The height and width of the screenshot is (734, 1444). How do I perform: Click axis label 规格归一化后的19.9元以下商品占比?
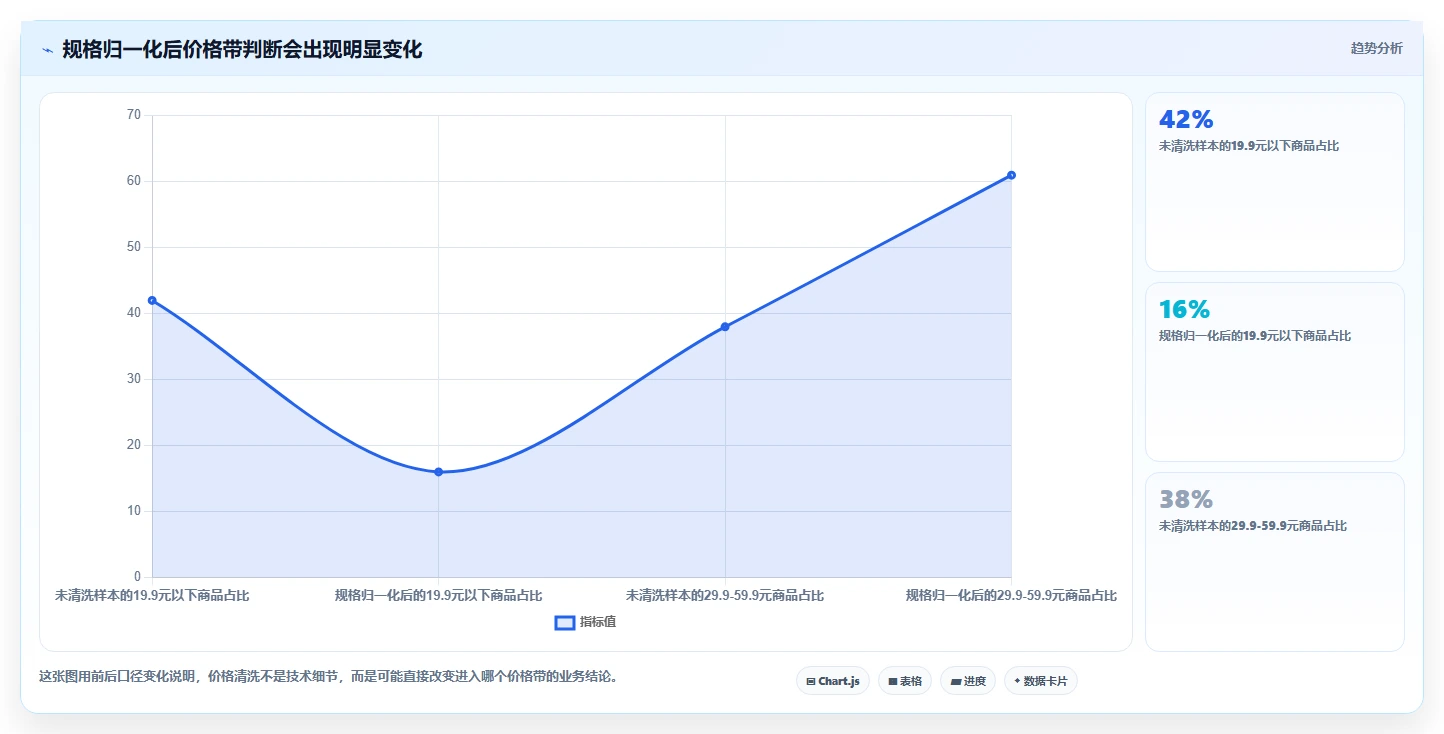(x=438, y=595)
